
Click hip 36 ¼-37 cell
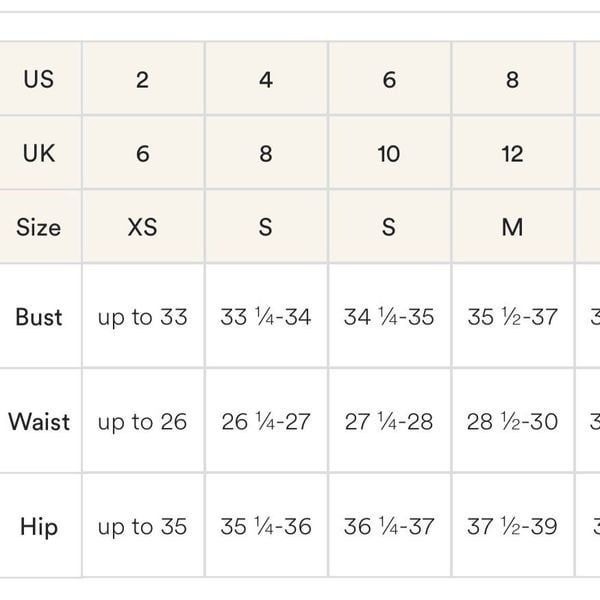click(x=390, y=525)
